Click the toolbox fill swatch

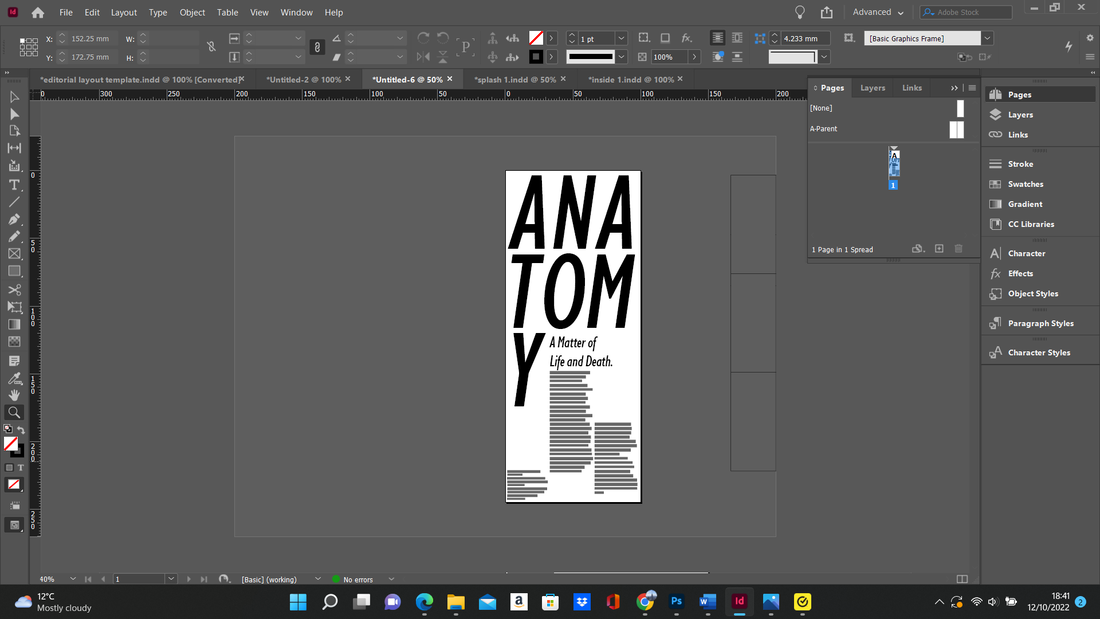[x=11, y=444]
